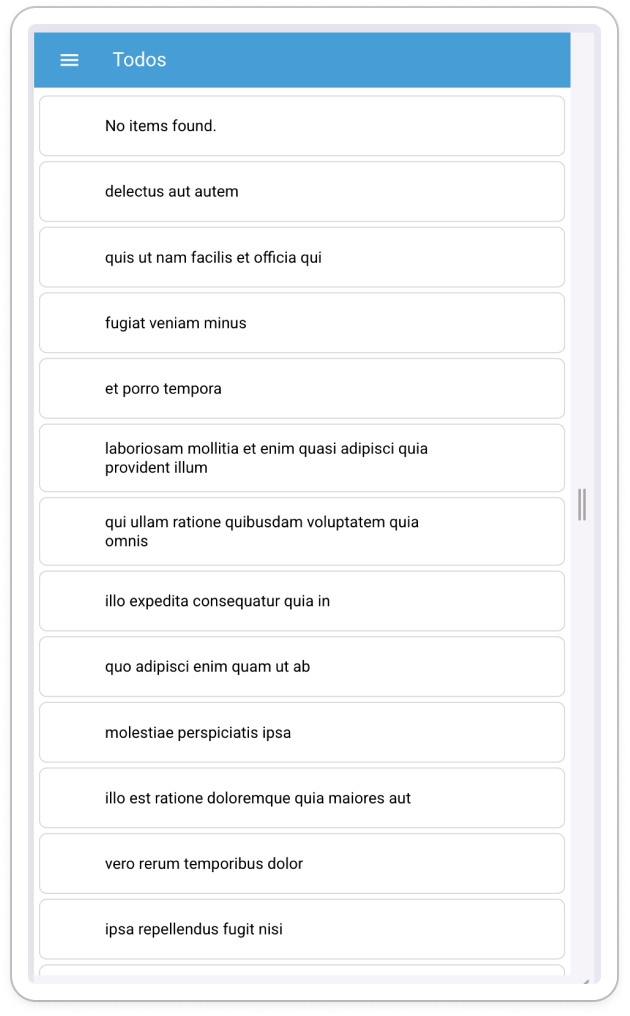630x1016 pixels.
Task: Open the 'quo adipisci enim quam ut ab' todo
Action: point(301,667)
